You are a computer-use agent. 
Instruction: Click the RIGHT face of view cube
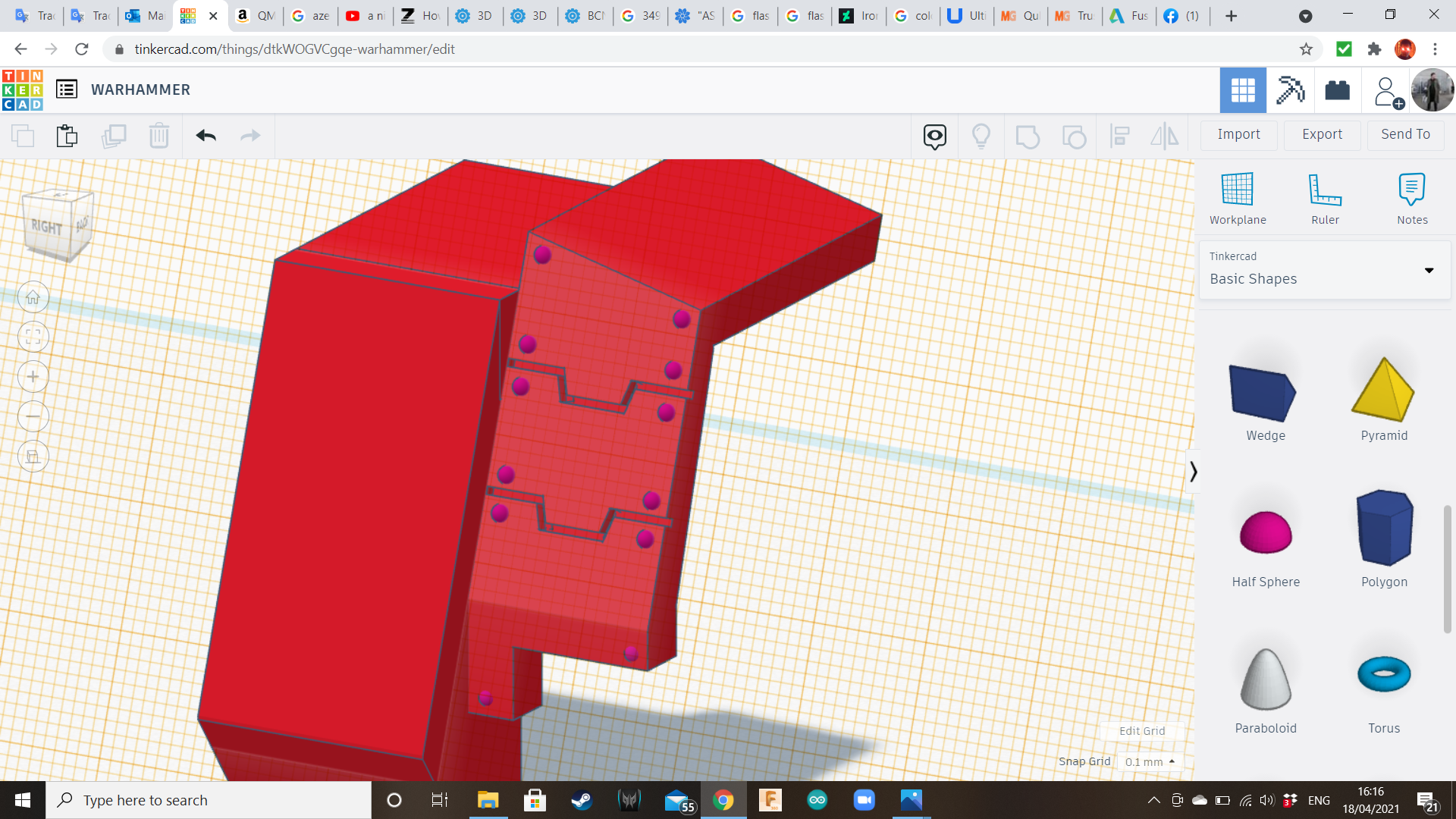(47, 227)
